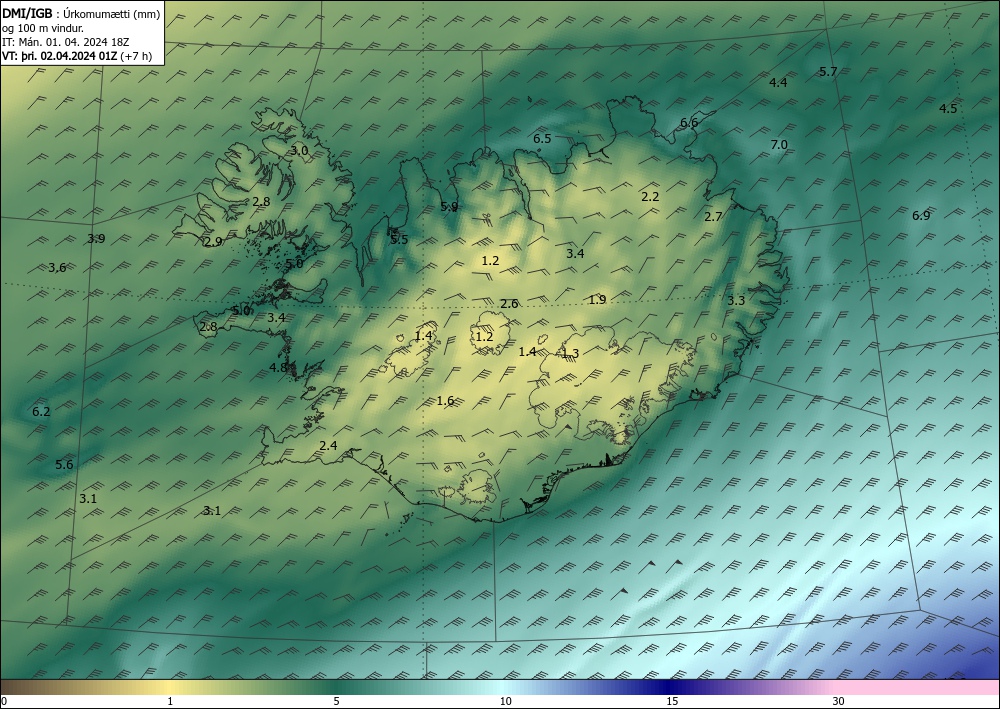Screen dimensions: 1000x709
Task: Click the 2.9 value label
Action: click(213, 242)
